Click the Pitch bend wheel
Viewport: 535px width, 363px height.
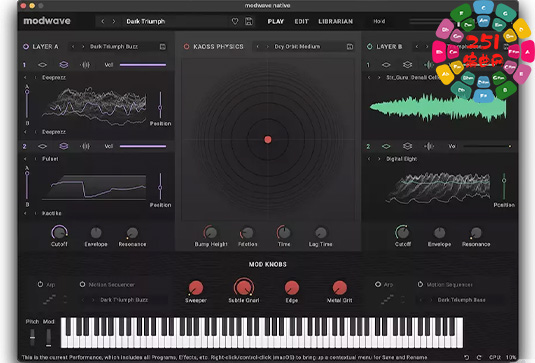pos(32,337)
